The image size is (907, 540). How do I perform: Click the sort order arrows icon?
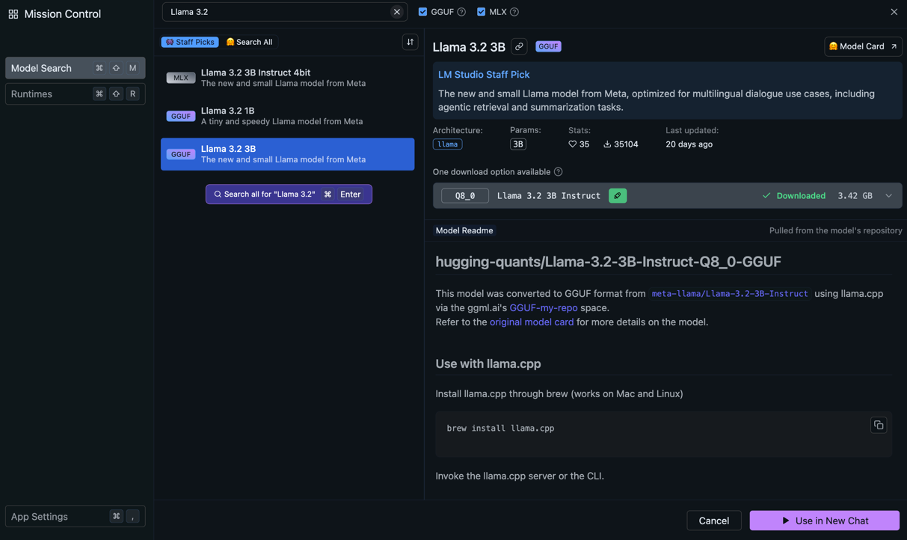tap(410, 42)
